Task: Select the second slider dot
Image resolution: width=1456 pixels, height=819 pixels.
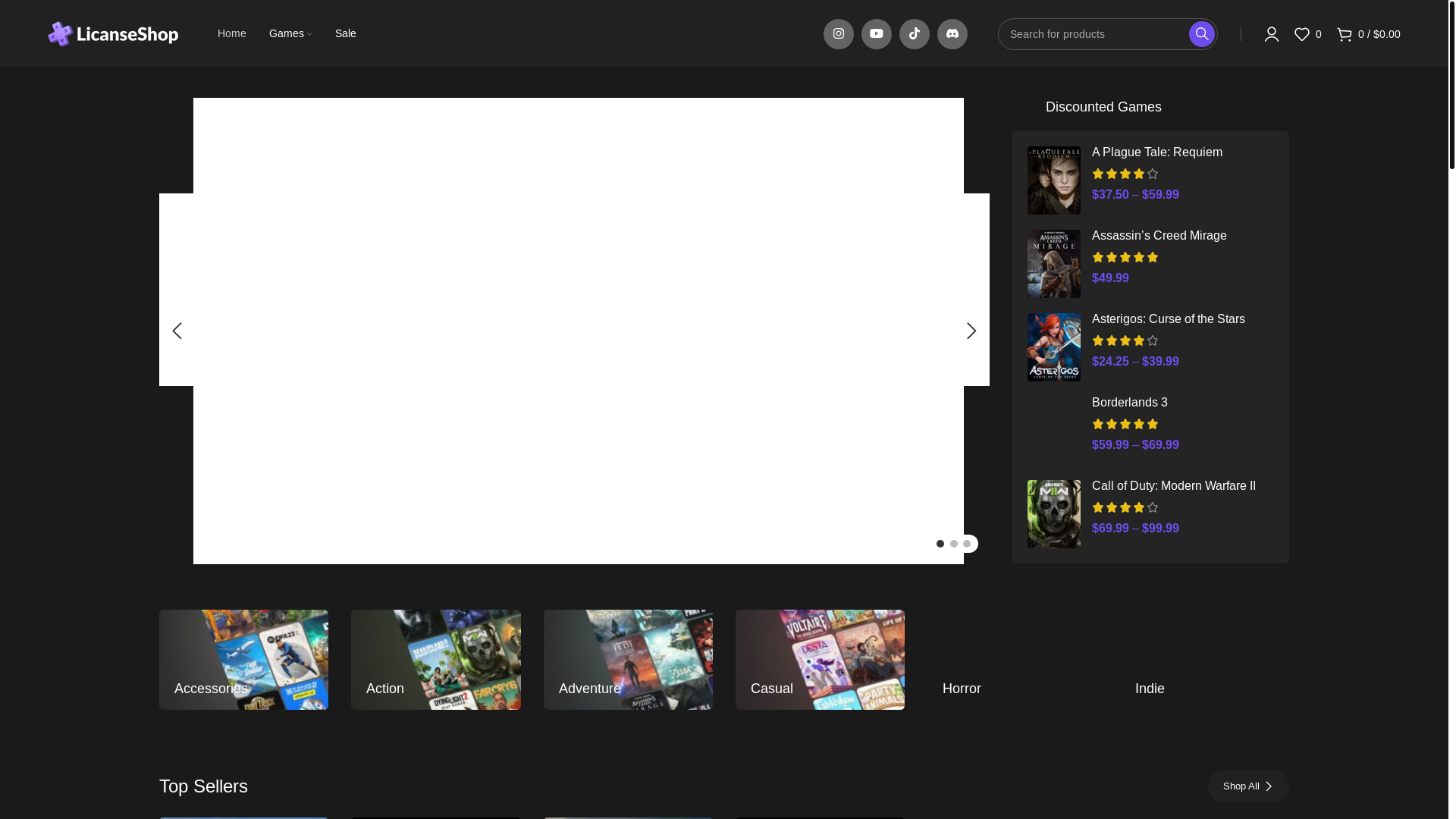Action: pyautogui.click(x=954, y=544)
